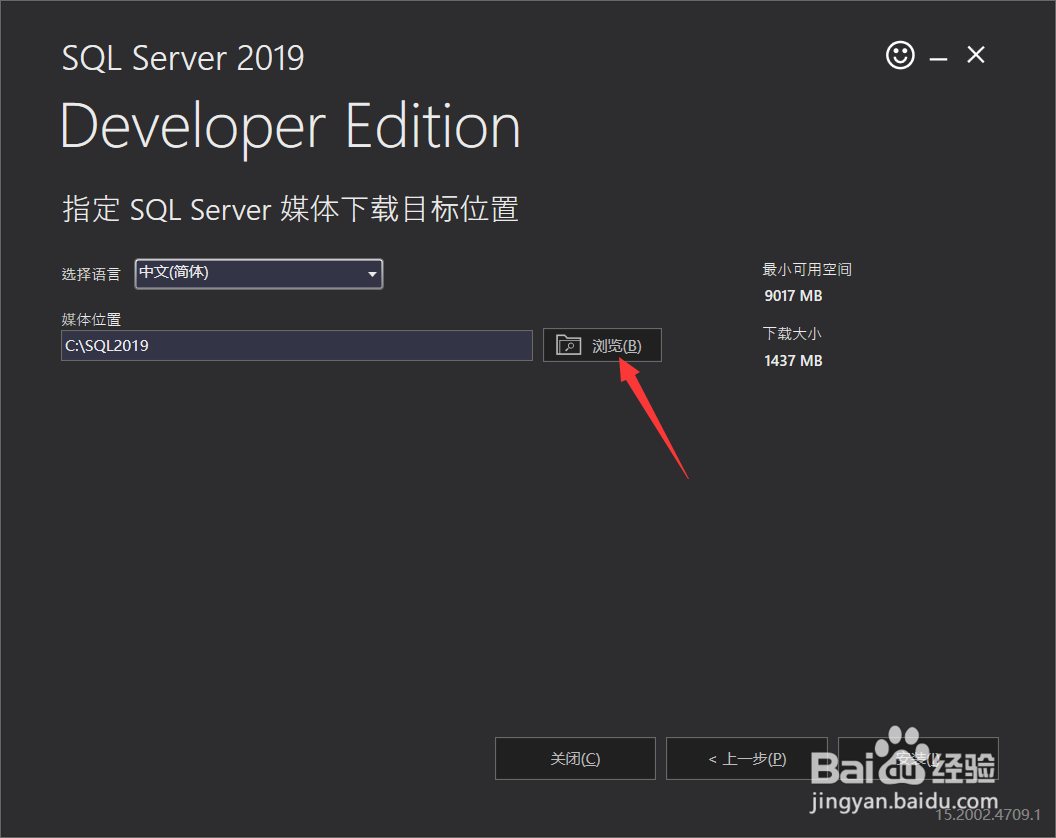Go back with the 上一步(P) button
The image size is (1056, 838).
pos(746,759)
